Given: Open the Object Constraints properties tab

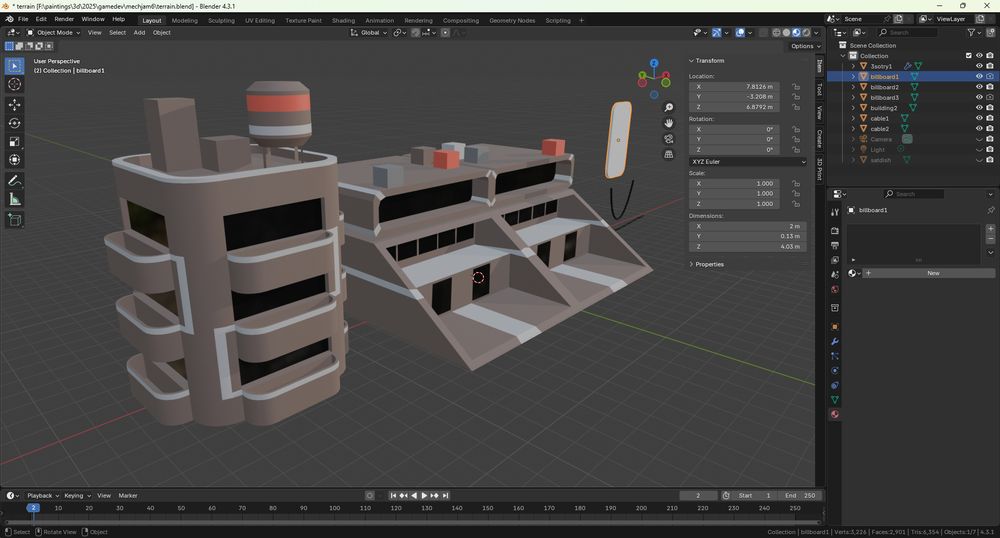Looking at the screenshot, I should pos(835,386).
